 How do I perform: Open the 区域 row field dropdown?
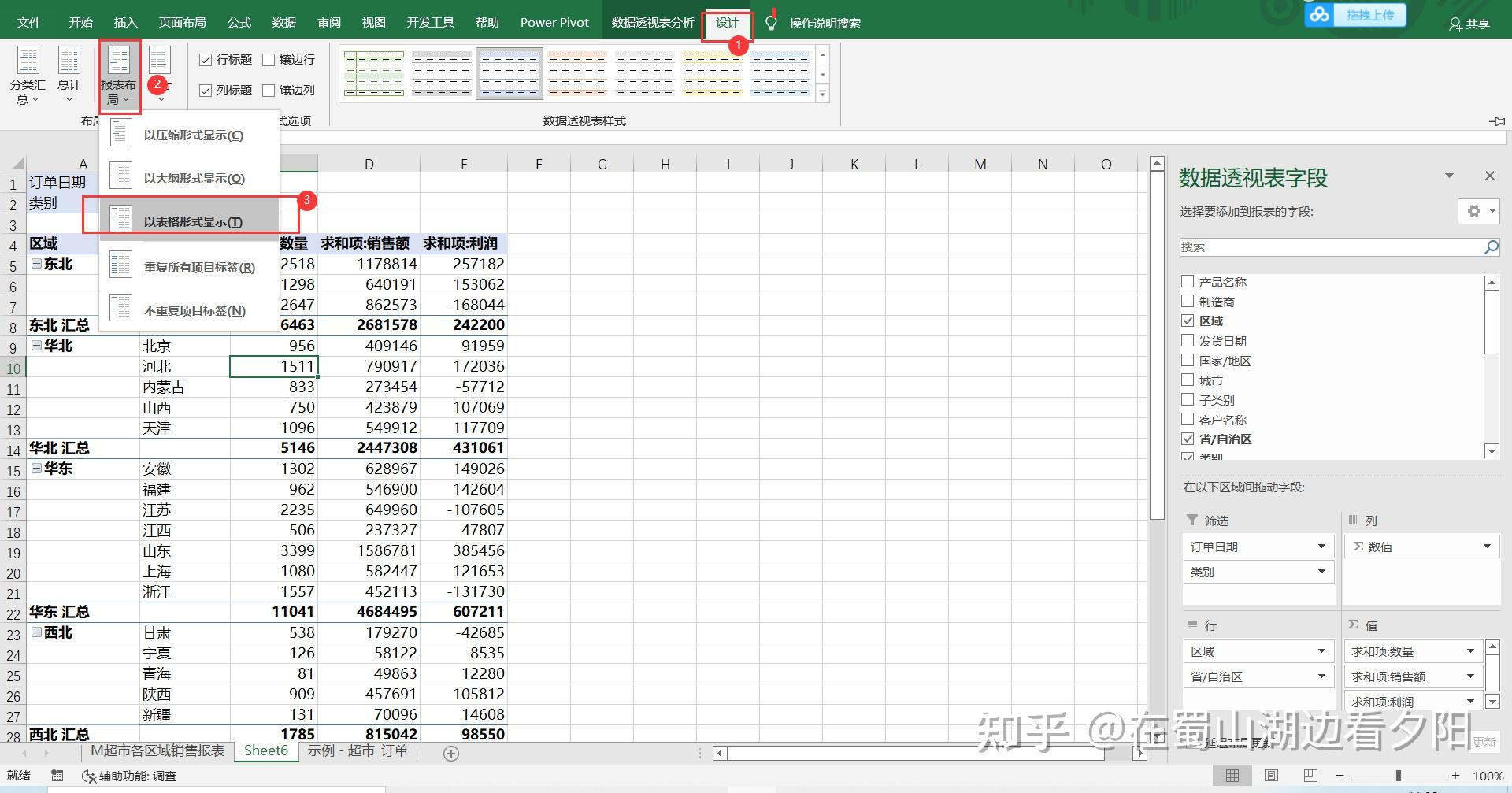coord(1321,651)
